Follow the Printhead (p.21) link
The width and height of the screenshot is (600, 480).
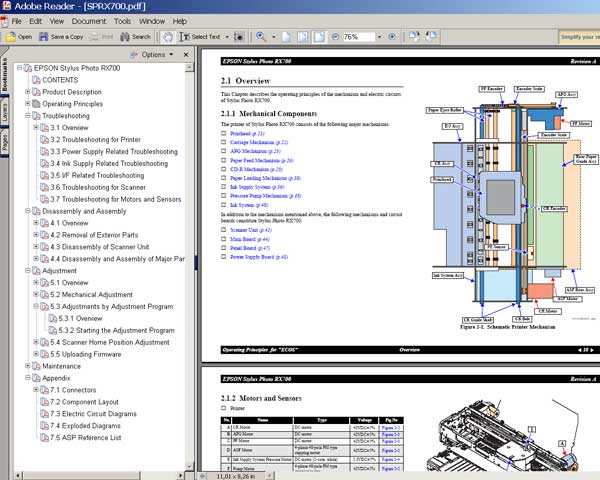[247, 134]
